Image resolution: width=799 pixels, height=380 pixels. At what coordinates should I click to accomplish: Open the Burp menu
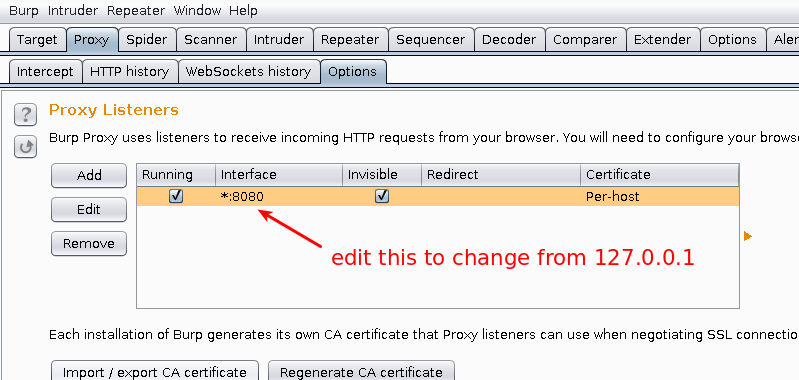[x=23, y=10]
